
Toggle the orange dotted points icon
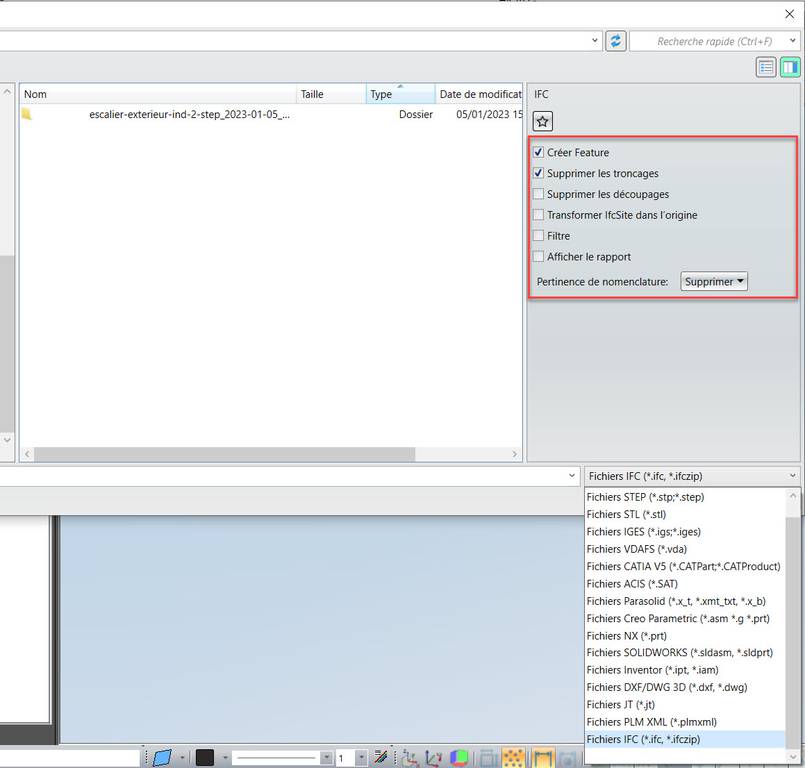[513, 758]
